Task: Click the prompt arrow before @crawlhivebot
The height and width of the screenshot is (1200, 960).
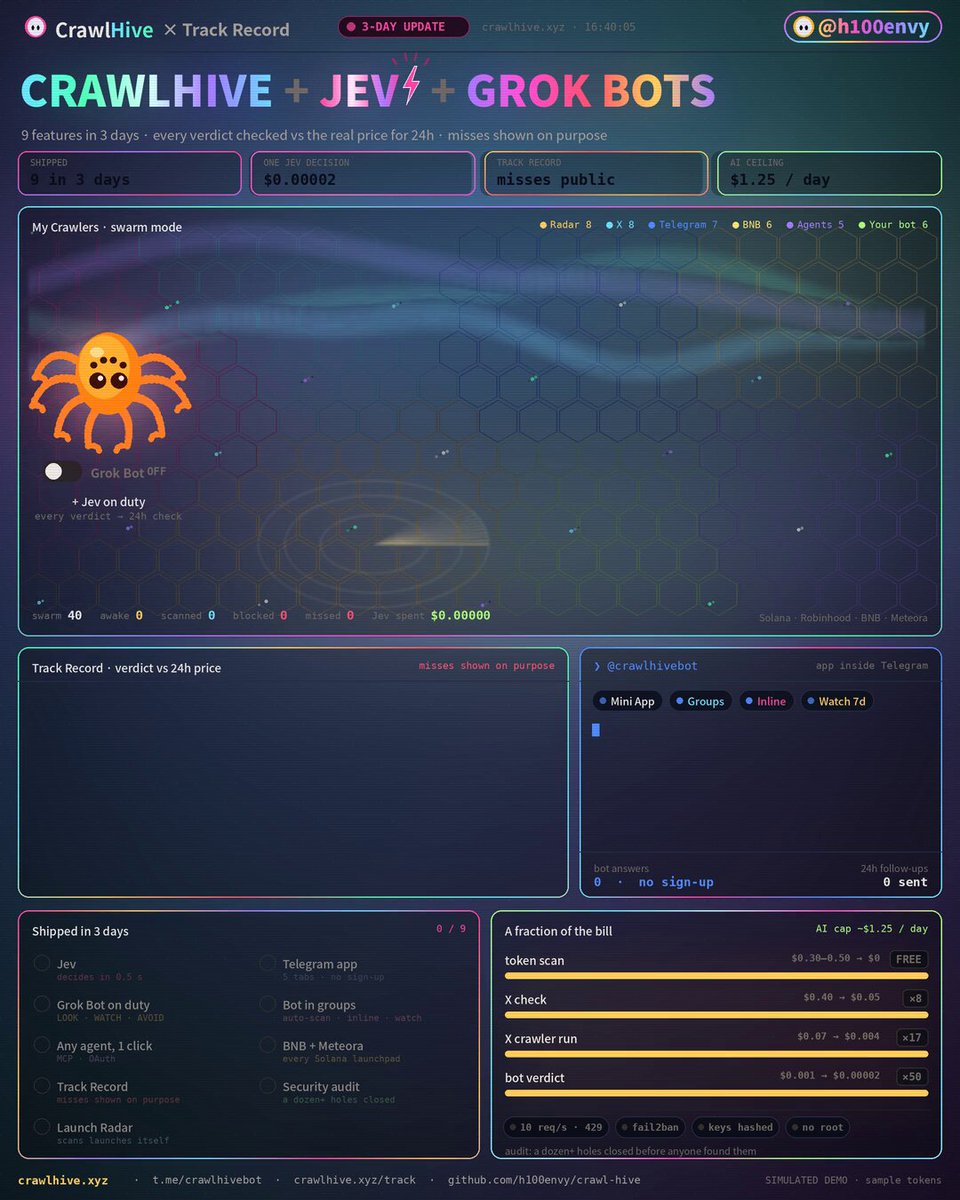Action: [597, 666]
